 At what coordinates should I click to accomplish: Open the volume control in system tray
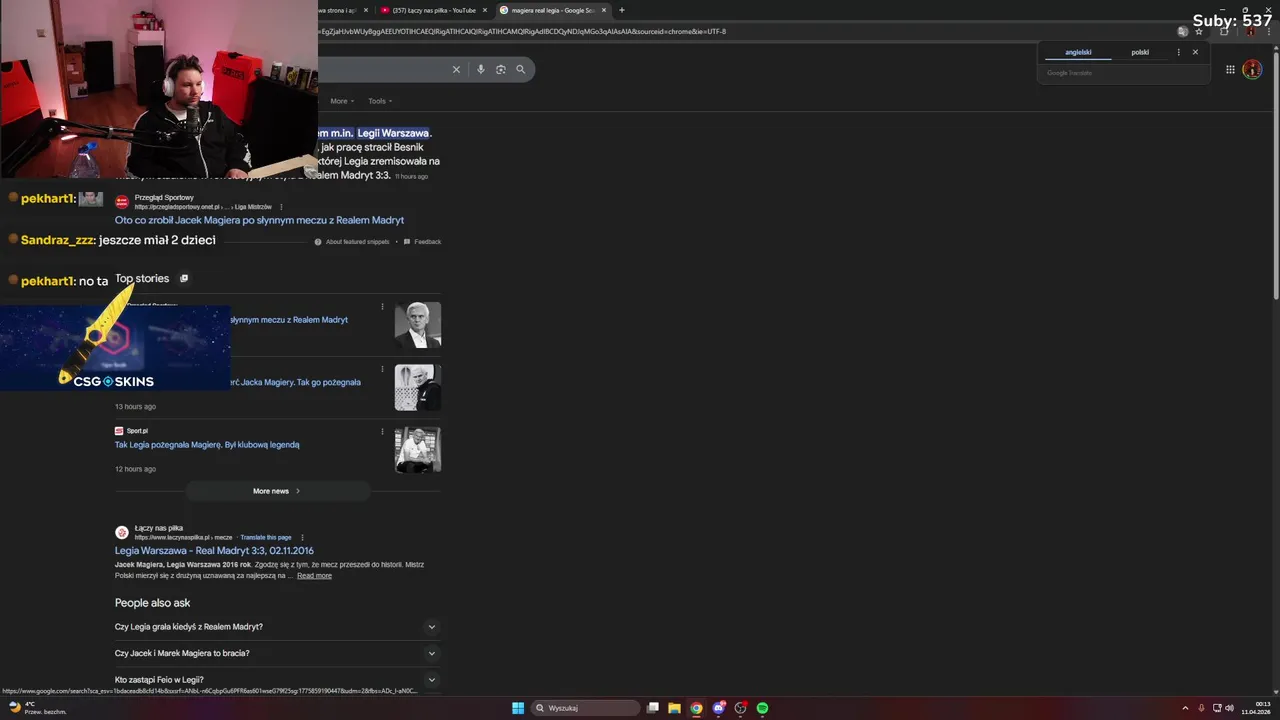(1230, 708)
